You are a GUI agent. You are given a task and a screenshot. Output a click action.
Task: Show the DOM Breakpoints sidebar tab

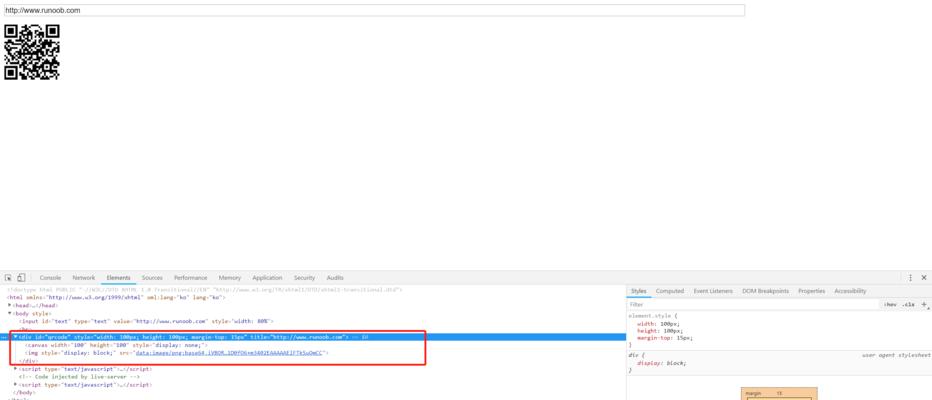pos(766,291)
